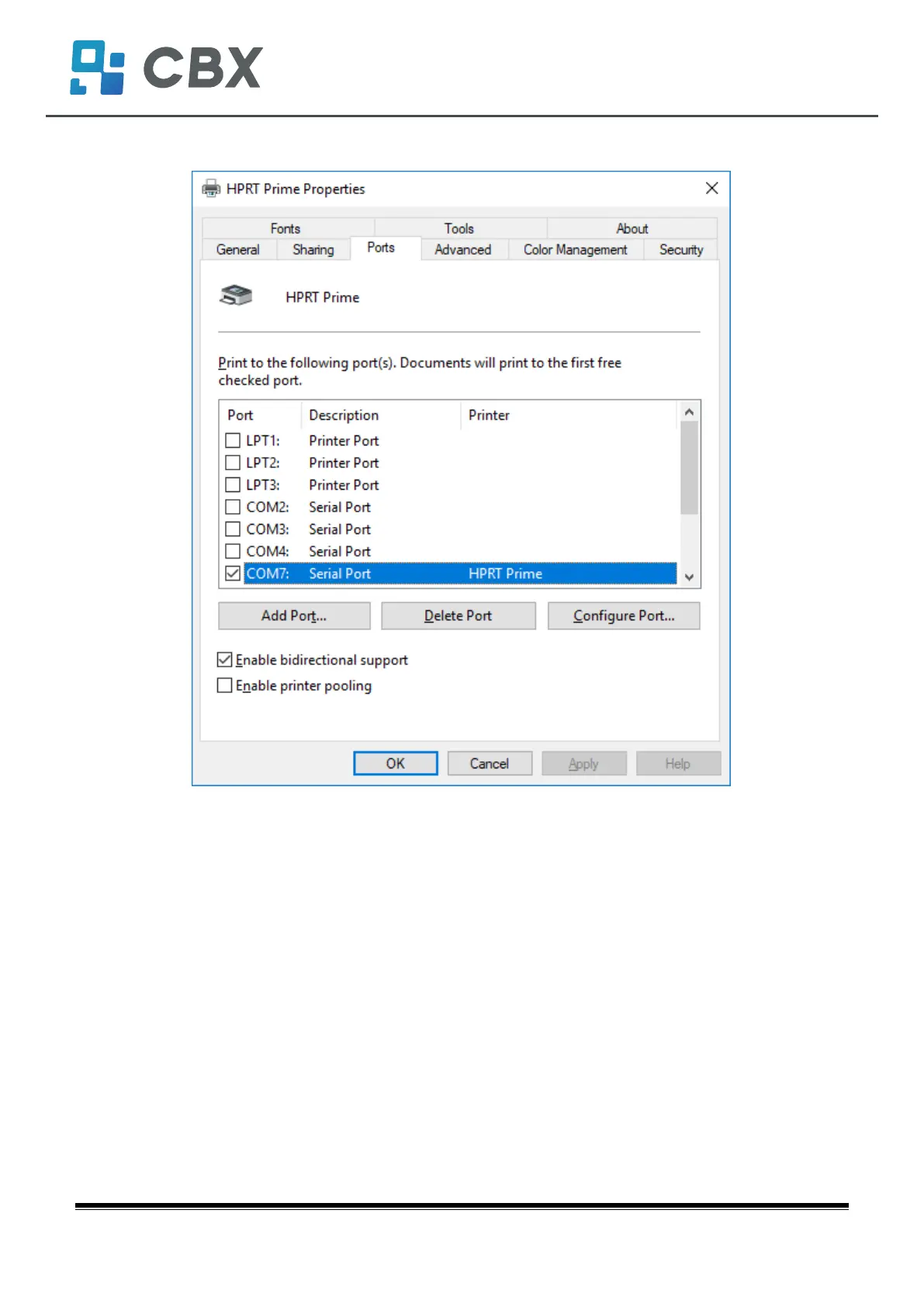This screenshot has width=924, height=1307.
Task: Click Serial Port description of COM3
Action: pyautogui.click(x=340, y=529)
